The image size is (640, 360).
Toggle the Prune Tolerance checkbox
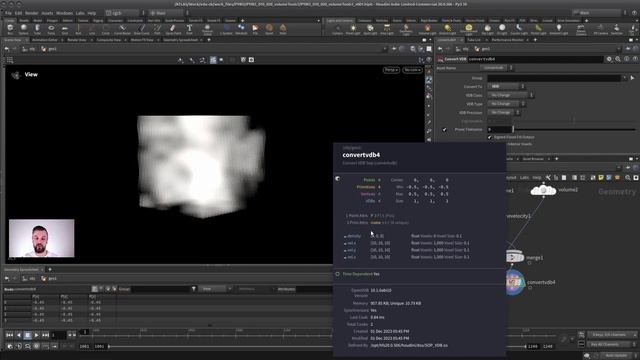(x=444, y=129)
